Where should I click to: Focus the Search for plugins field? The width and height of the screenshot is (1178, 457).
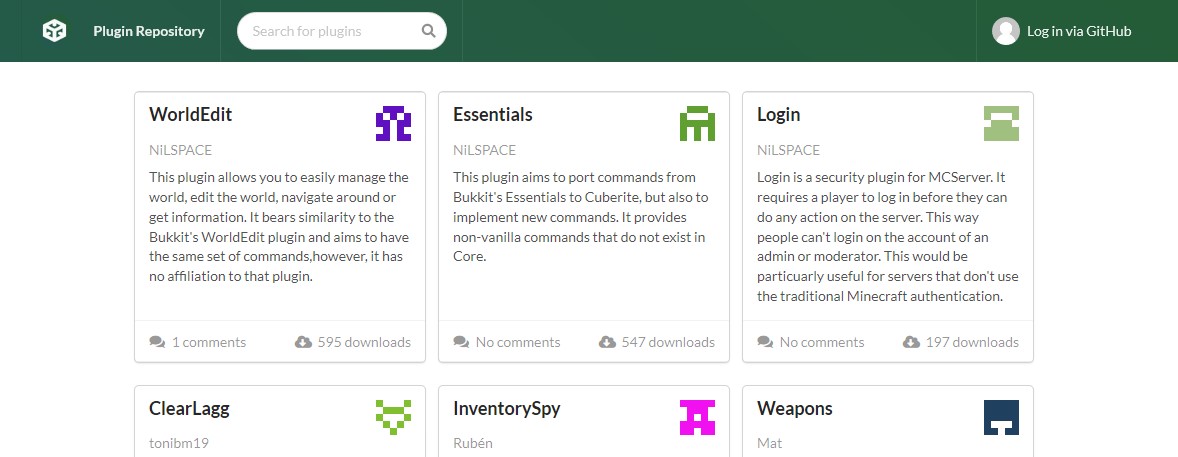click(330, 31)
